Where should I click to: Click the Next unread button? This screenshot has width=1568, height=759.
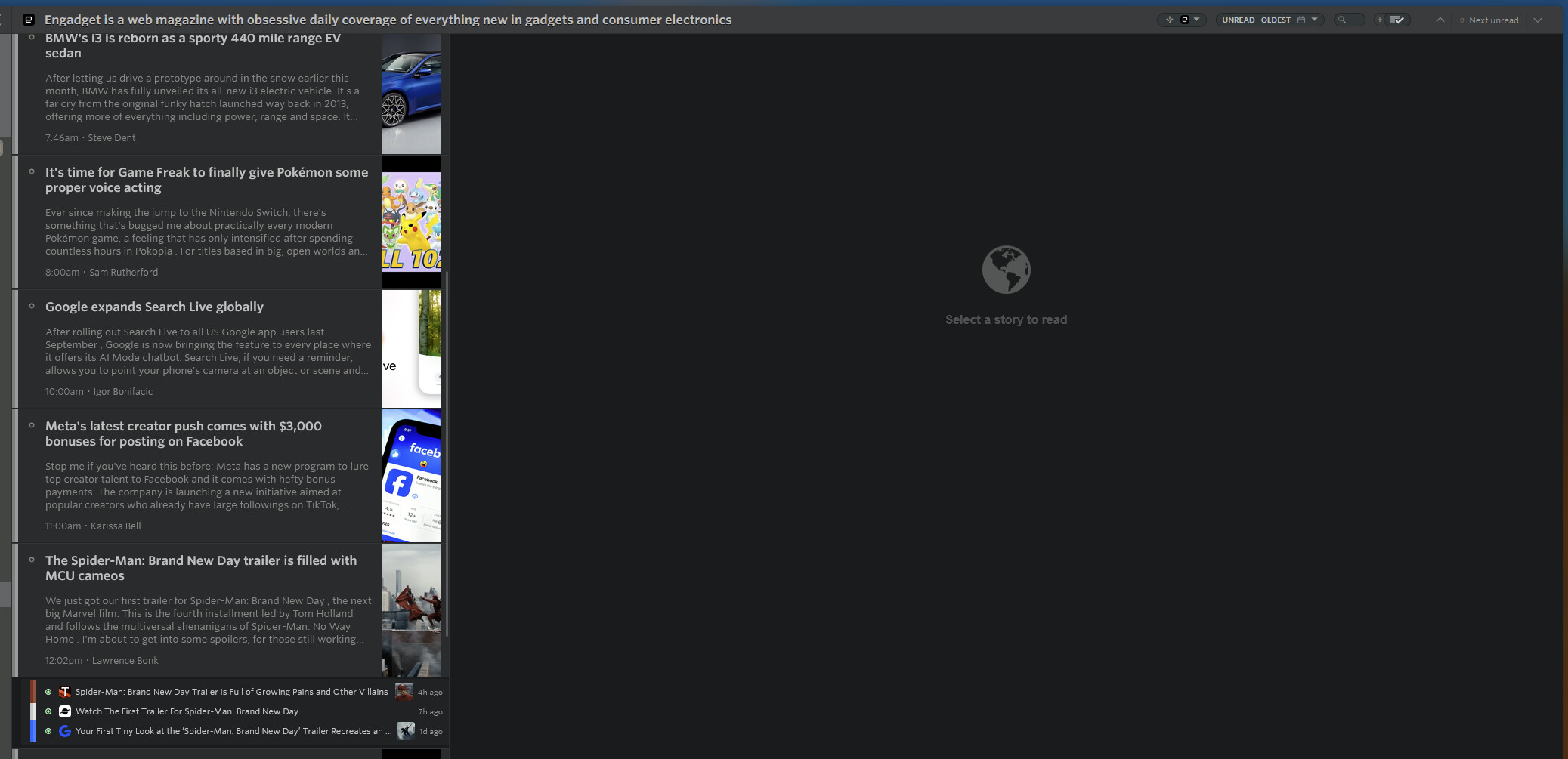(1489, 20)
